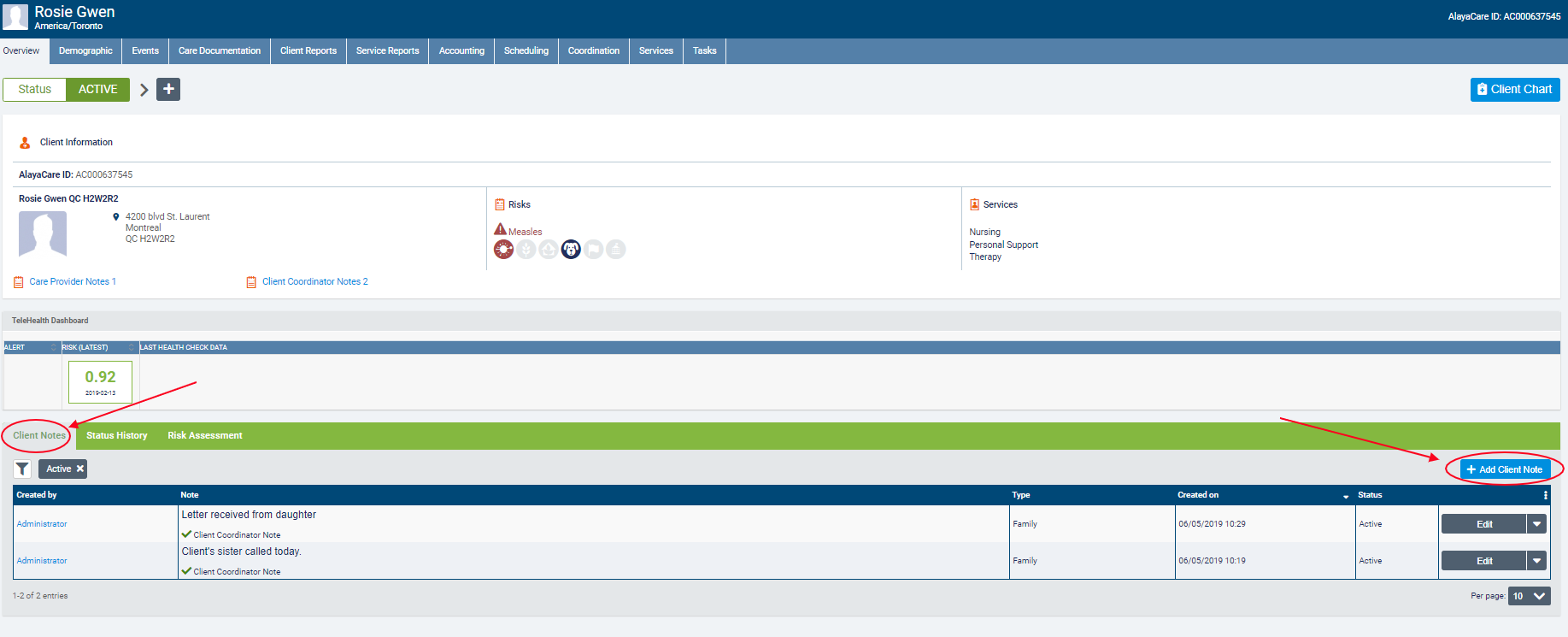The height and width of the screenshot is (637, 1568).
Task: Open the Service Reports tab
Action: click(388, 50)
